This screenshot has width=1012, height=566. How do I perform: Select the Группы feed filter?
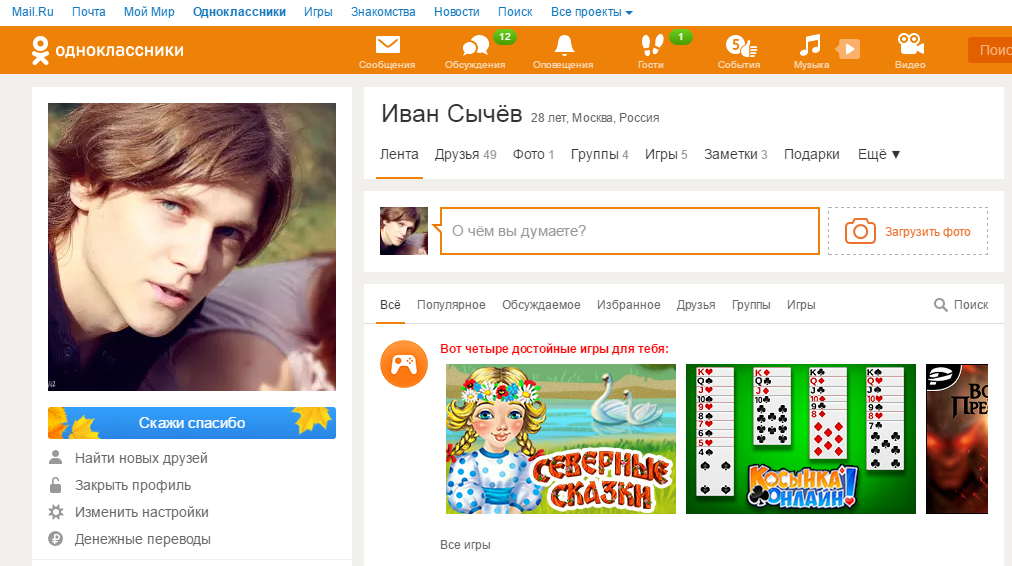751,305
